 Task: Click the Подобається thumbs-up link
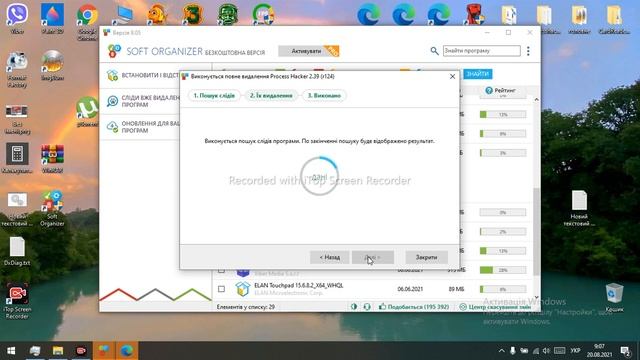pos(414,307)
